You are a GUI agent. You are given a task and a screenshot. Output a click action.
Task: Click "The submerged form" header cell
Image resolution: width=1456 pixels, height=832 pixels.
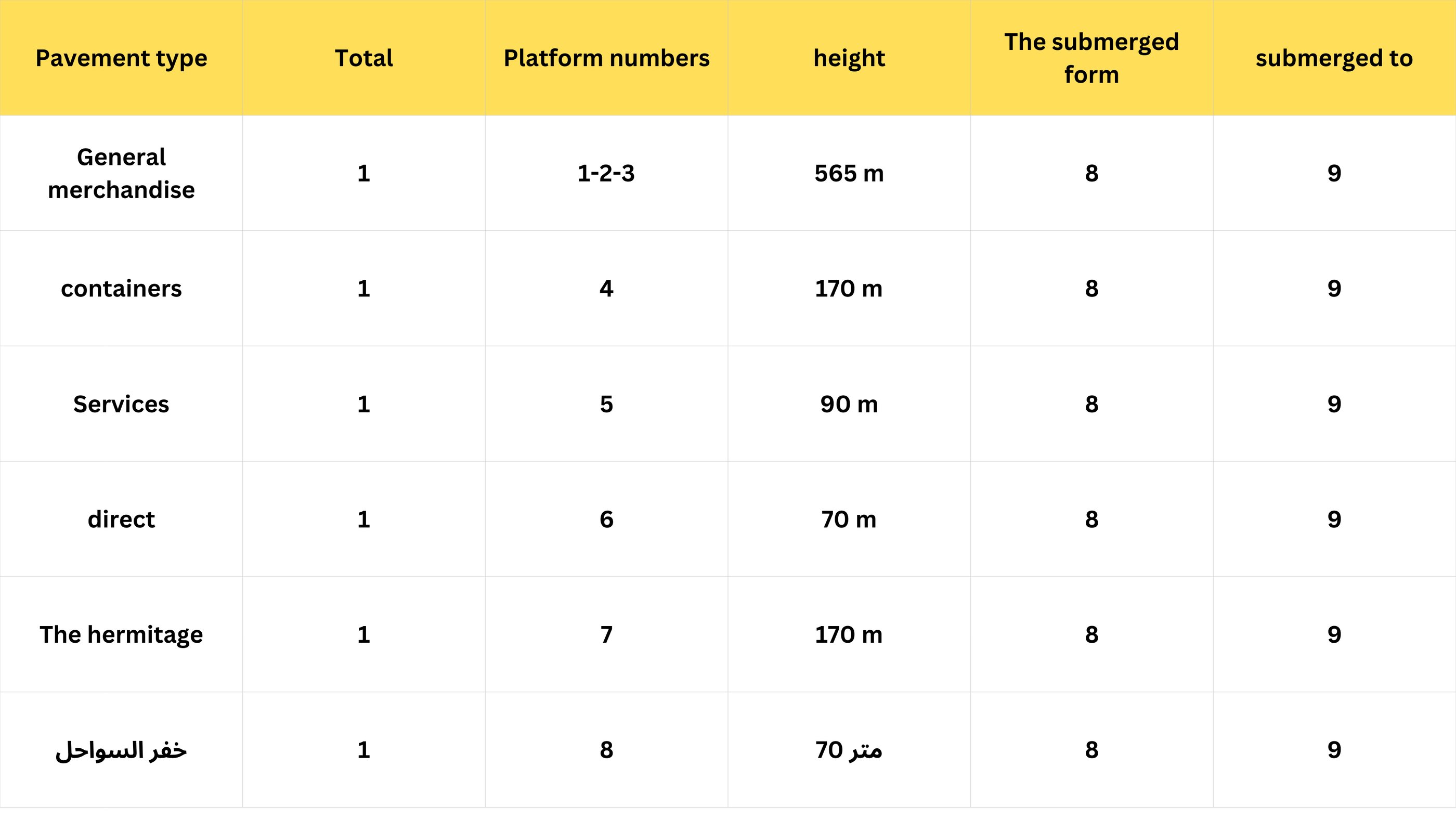pos(1091,58)
